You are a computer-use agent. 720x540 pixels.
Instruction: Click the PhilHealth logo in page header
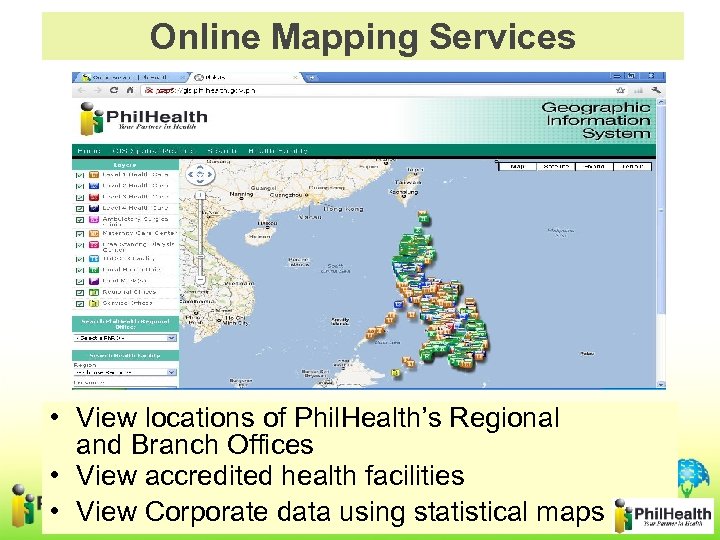pos(144,119)
